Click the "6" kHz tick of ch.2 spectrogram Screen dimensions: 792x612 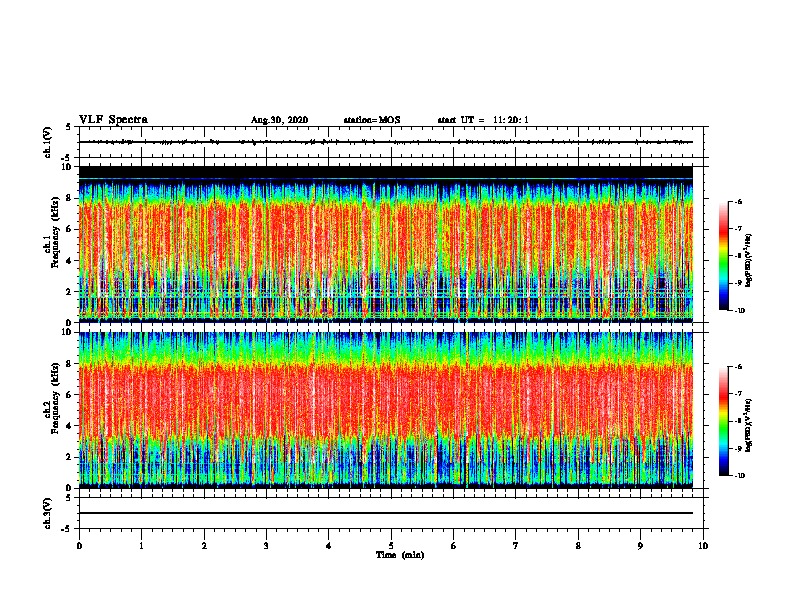69,395
